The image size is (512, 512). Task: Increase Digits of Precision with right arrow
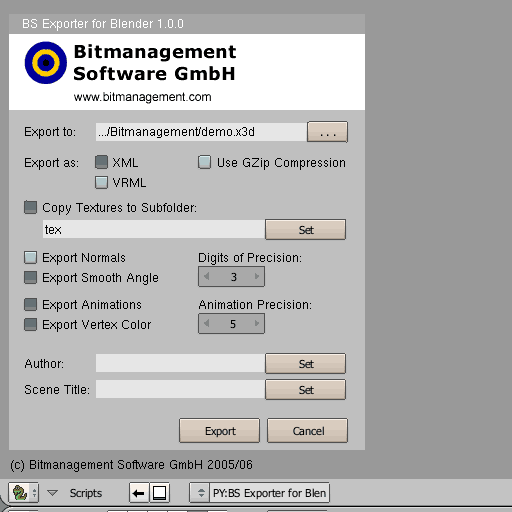pyautogui.click(x=257, y=276)
